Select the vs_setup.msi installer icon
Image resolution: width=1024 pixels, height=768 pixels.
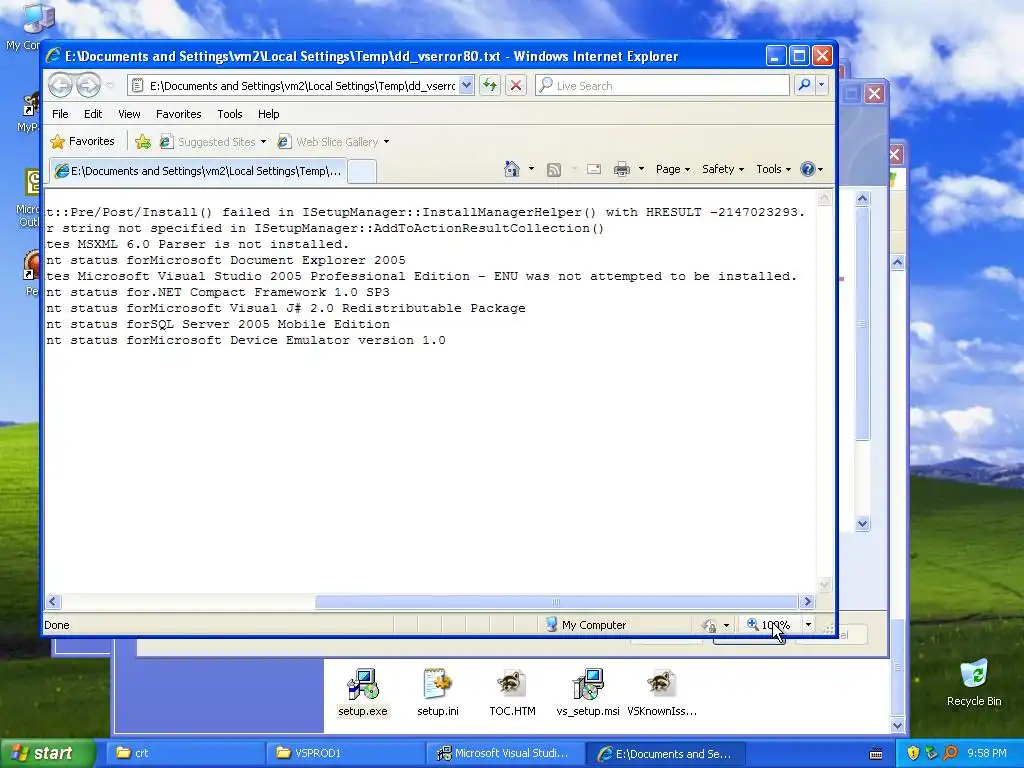588,693
